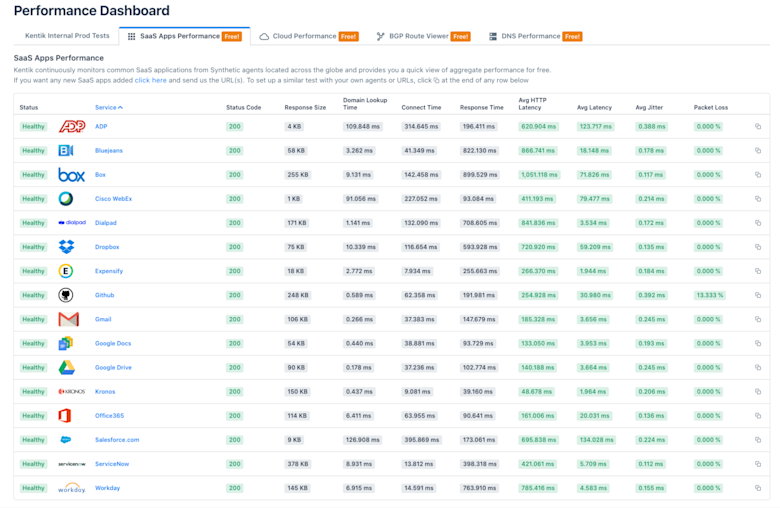780x508 pixels.
Task: Click the copy-test icon in the Google Docs row
Action: (x=758, y=343)
